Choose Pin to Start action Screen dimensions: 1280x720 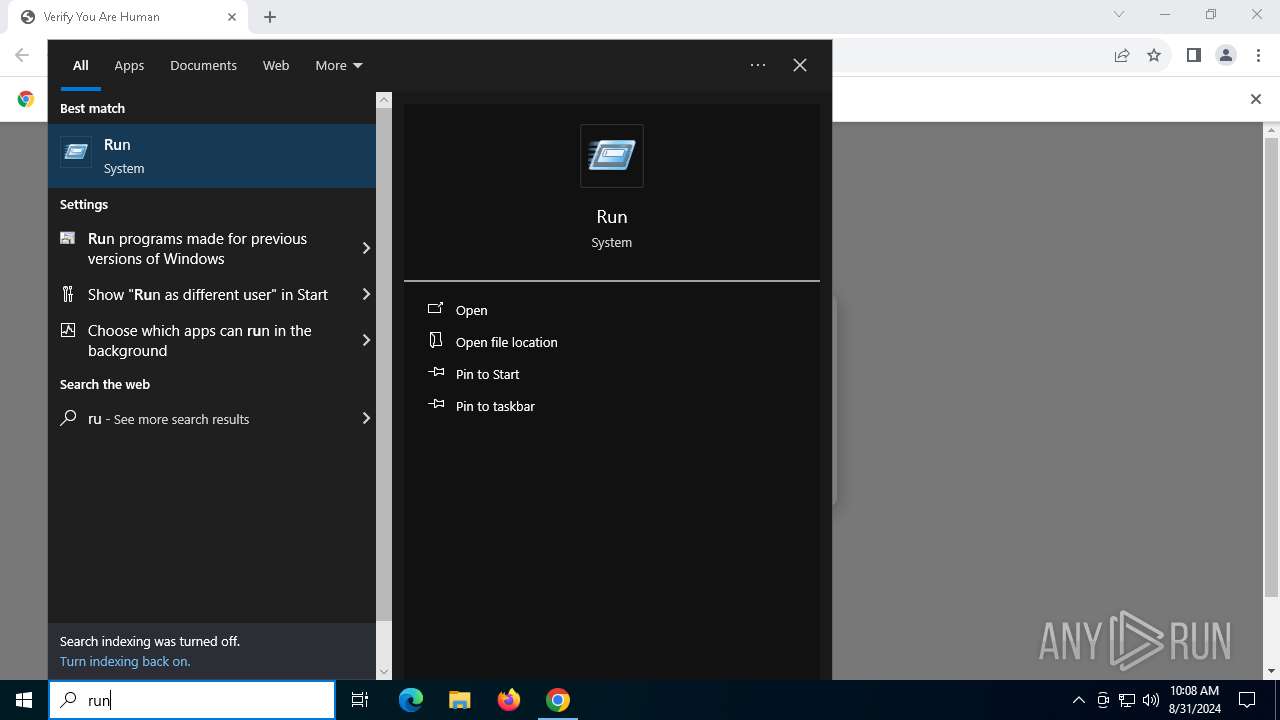pos(487,374)
